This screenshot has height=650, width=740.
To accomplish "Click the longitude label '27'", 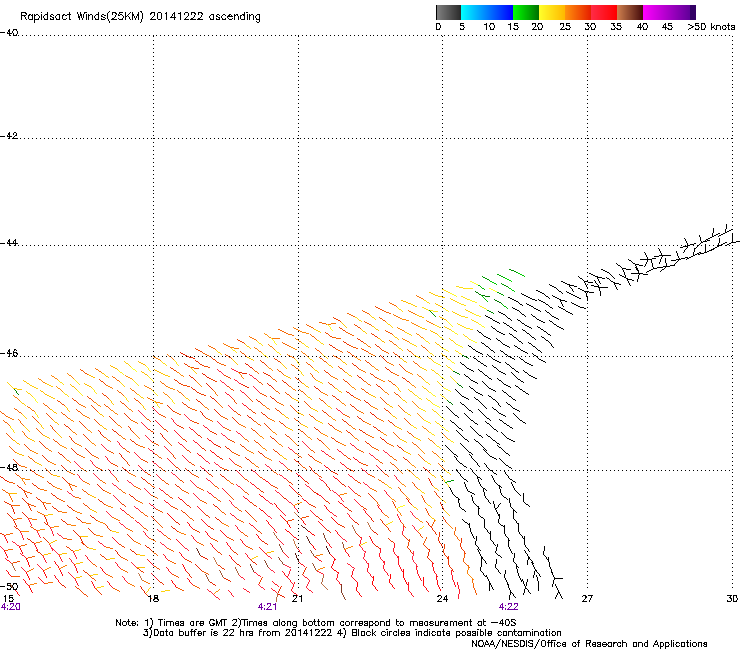I will 587,599.
